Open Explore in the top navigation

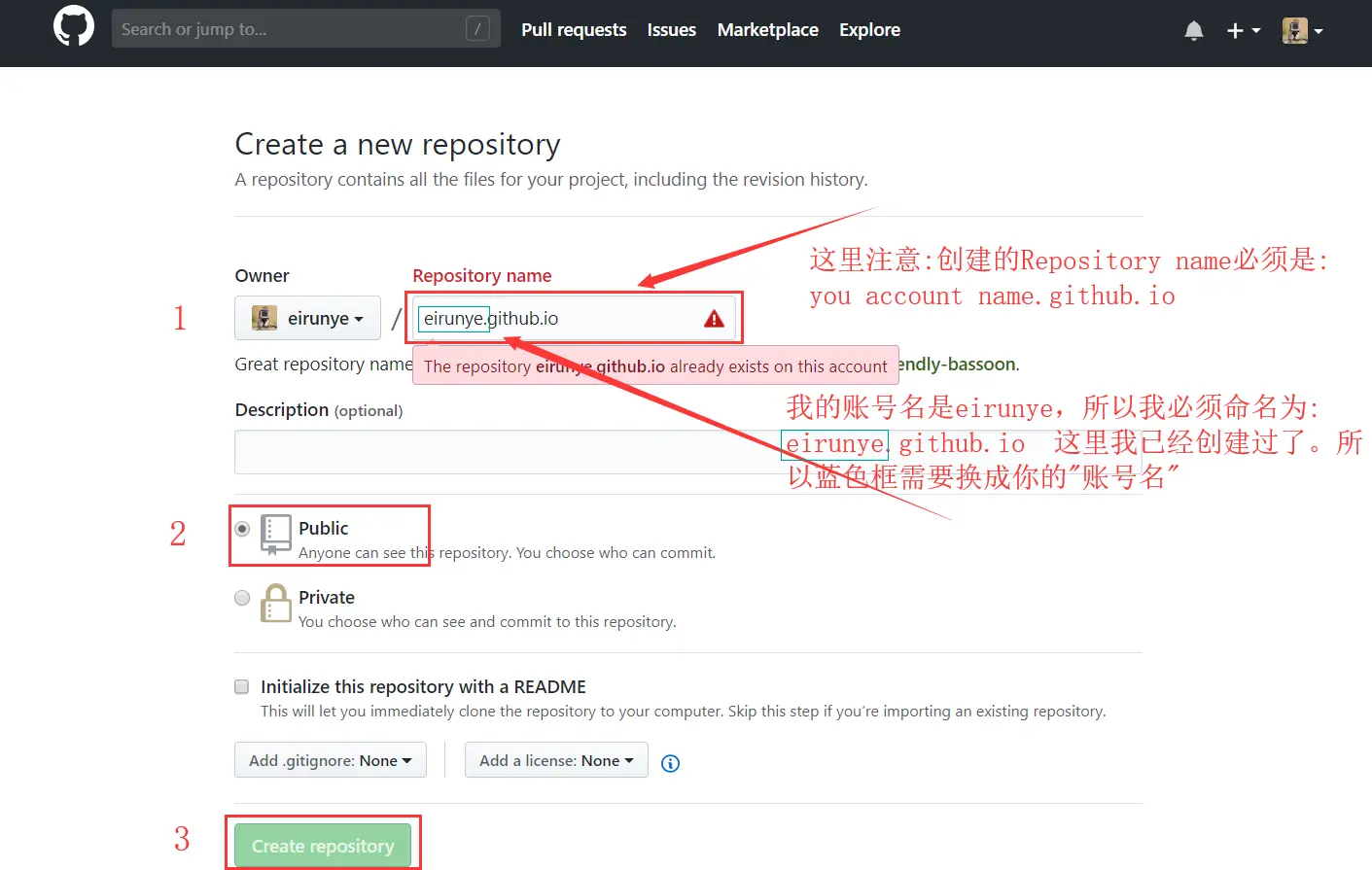click(870, 30)
